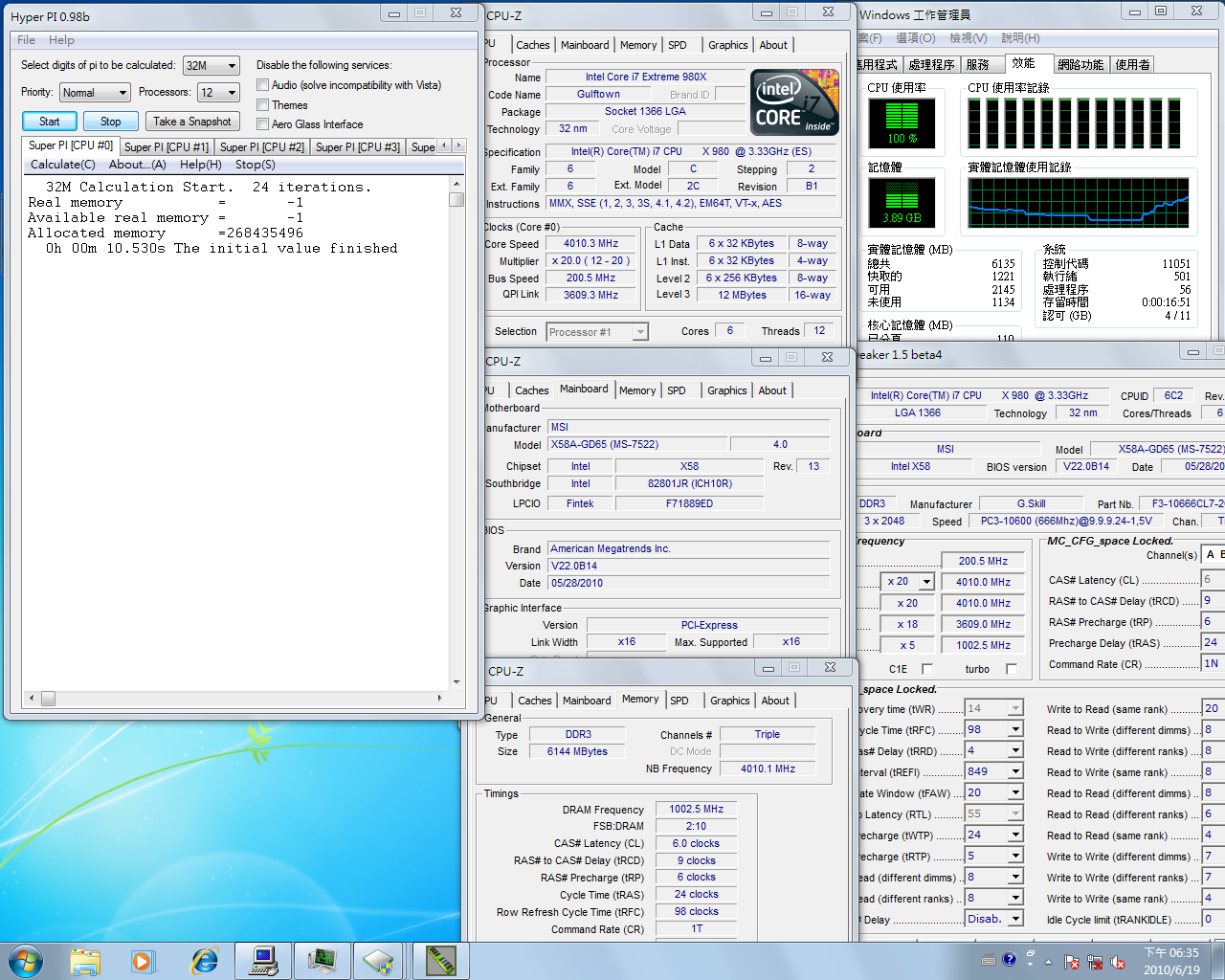Switch to Super PI [CPU #3] tab
The image size is (1225, 980).
[x=358, y=147]
